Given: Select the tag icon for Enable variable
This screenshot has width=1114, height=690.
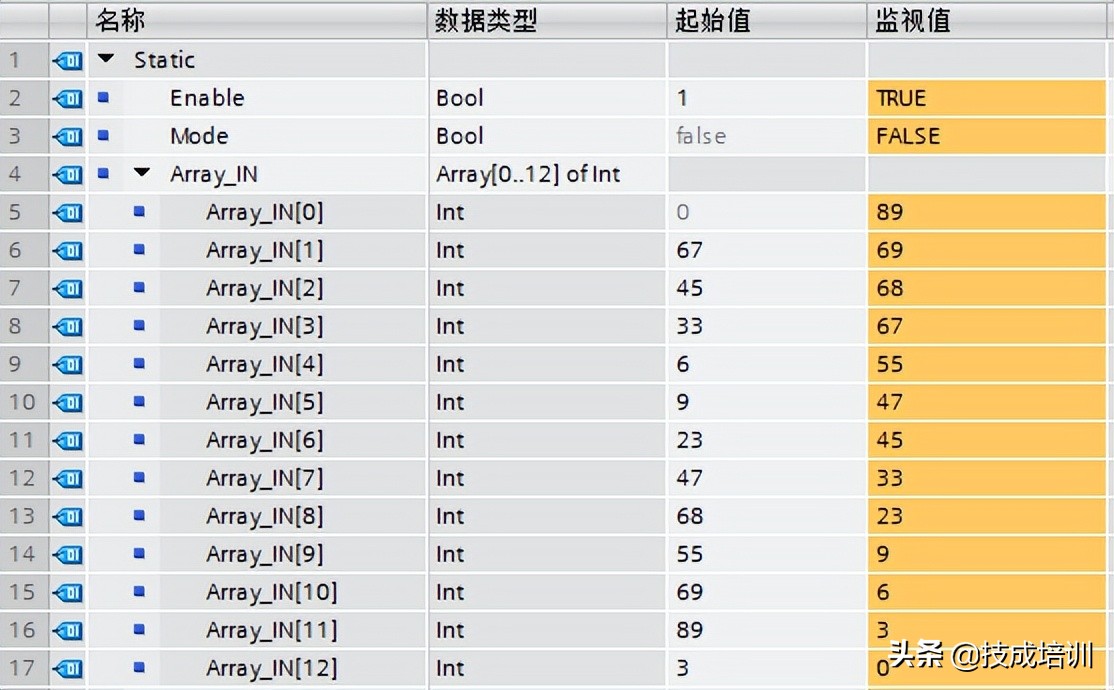Looking at the screenshot, I should coord(65,97).
